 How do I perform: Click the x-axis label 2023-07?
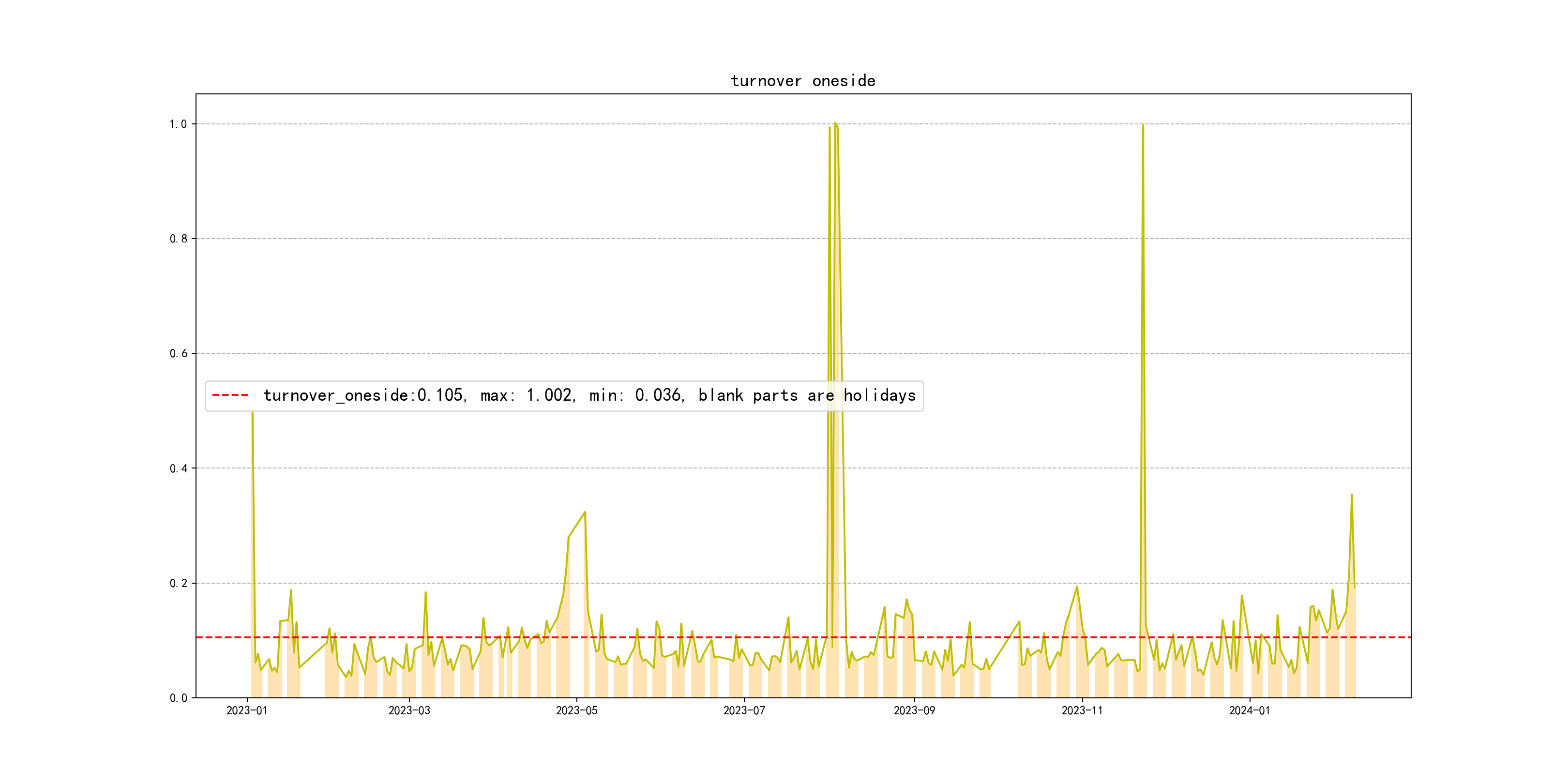pos(744,711)
